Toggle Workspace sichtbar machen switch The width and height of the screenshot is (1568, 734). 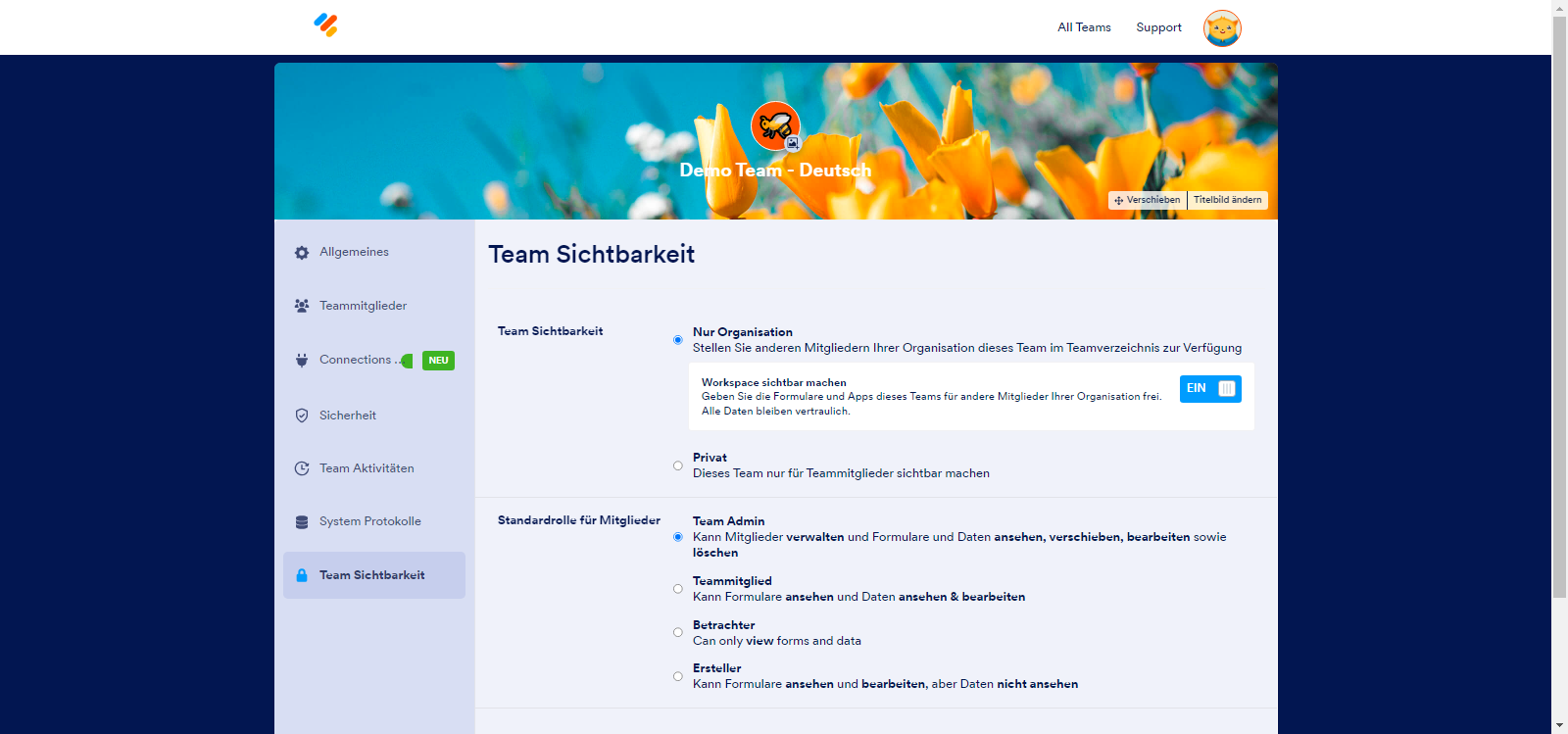pyautogui.click(x=1210, y=389)
